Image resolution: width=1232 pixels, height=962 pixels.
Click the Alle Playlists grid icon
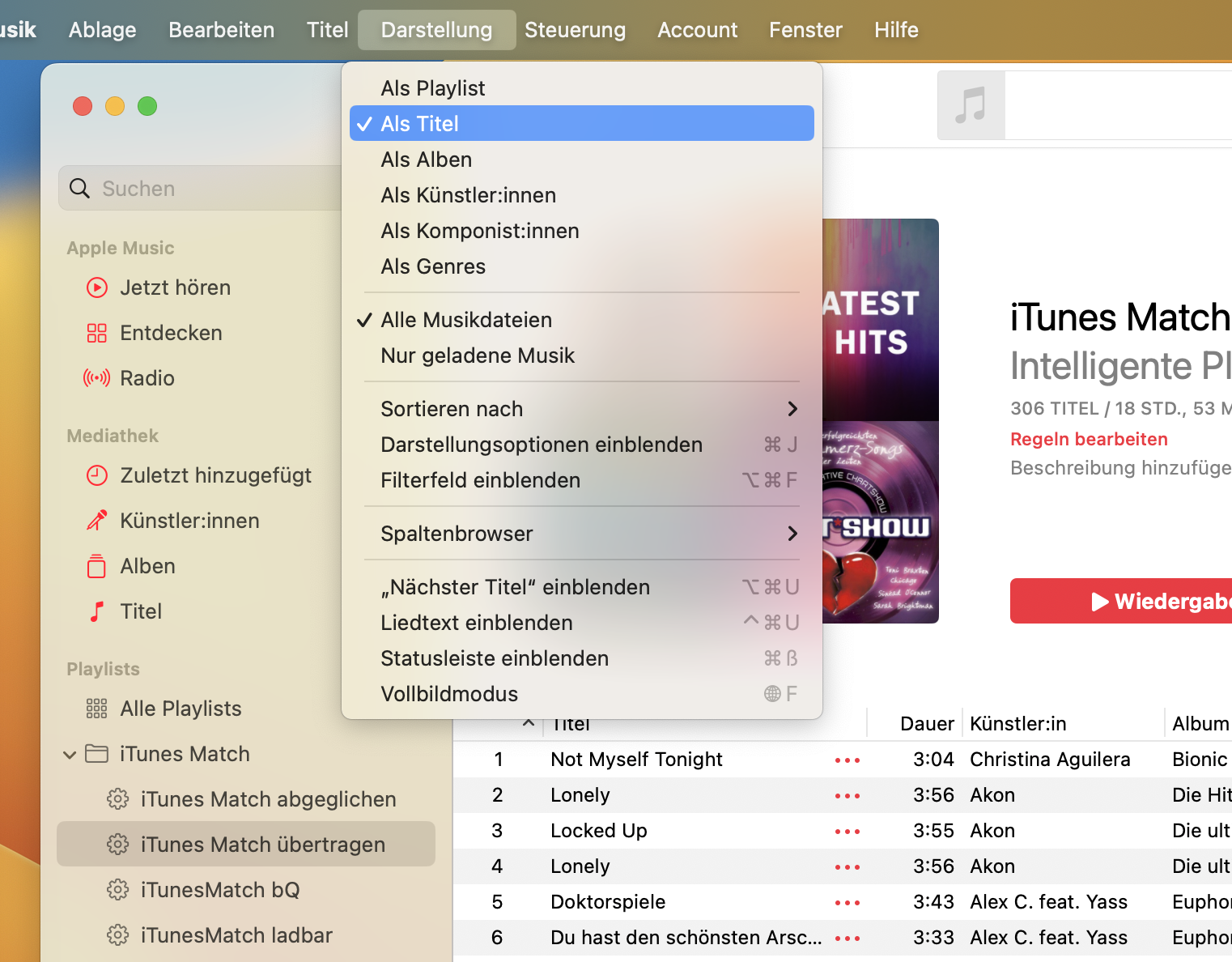tap(97, 709)
